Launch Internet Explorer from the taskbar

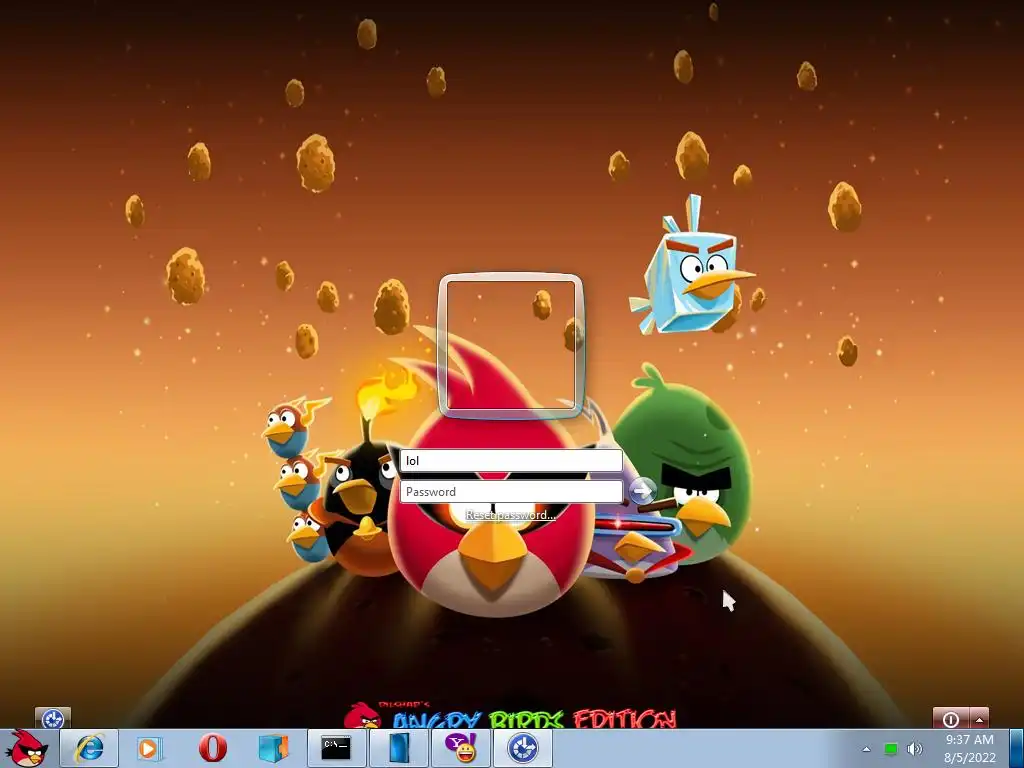pos(89,748)
